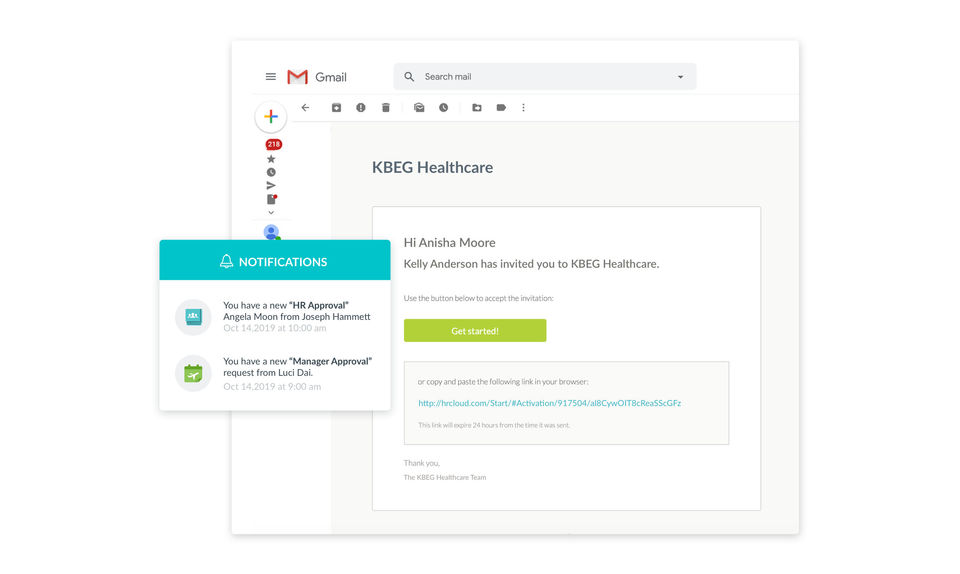Screen dimensions: 960x574
Task: Delete this email with trash icon
Action: pyautogui.click(x=386, y=108)
